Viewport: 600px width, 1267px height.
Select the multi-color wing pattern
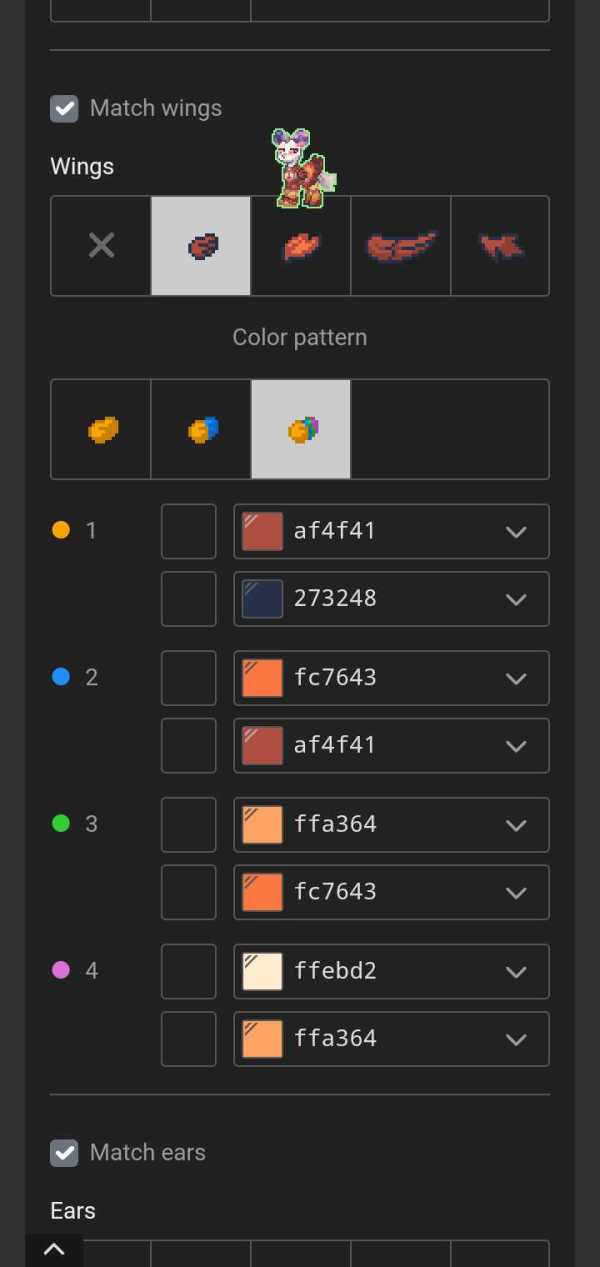tap(301, 430)
